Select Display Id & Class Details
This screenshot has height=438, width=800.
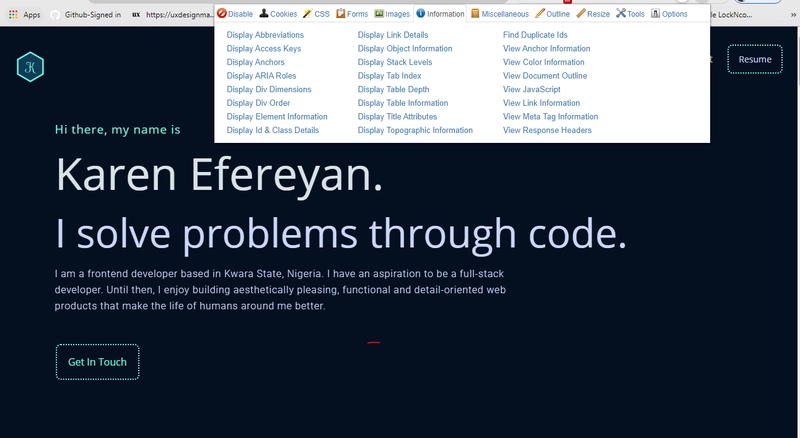(273, 130)
